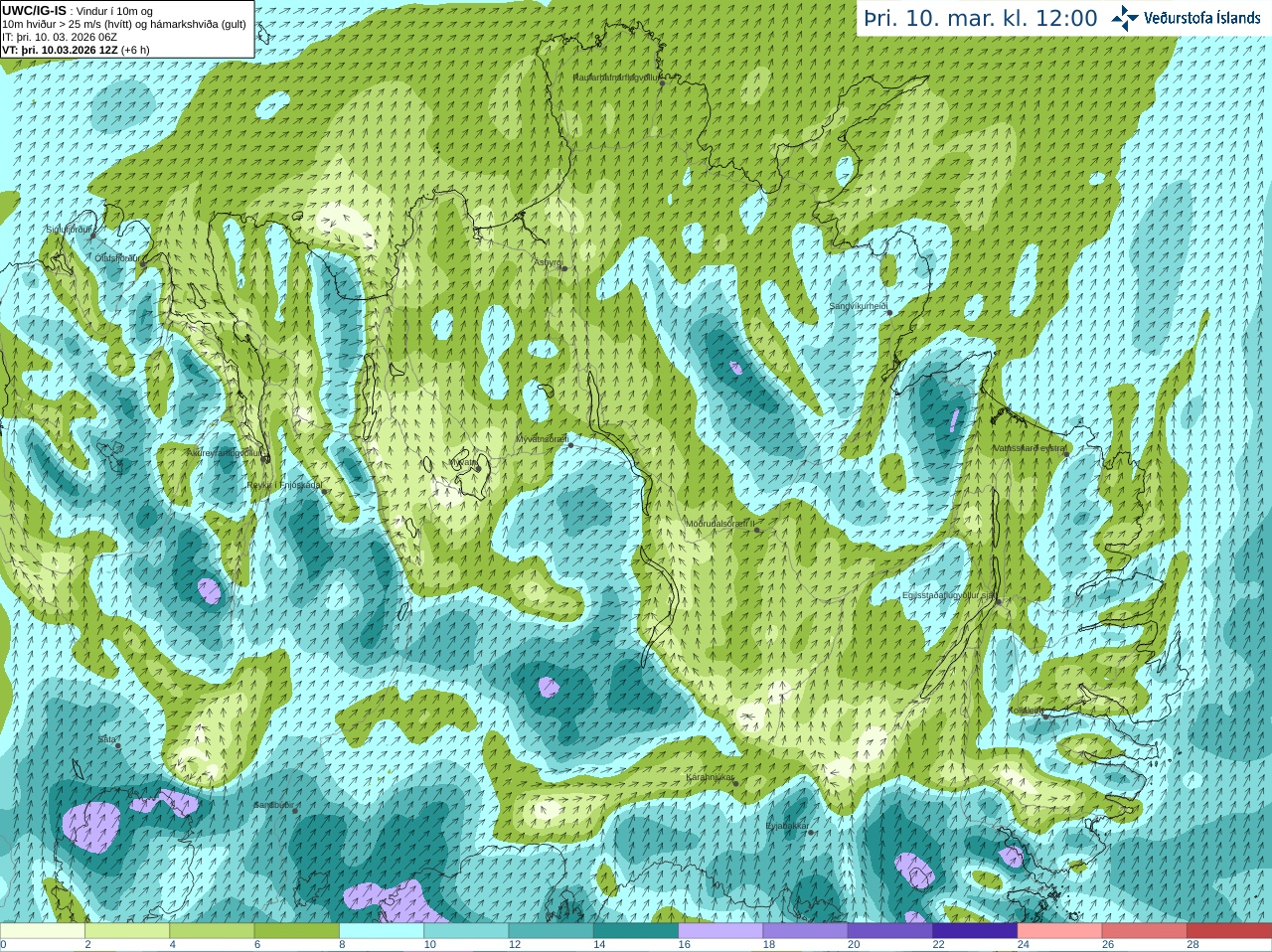Click the Akureyrarflugvöllur station marker
1272x952 pixels.
tap(265, 459)
